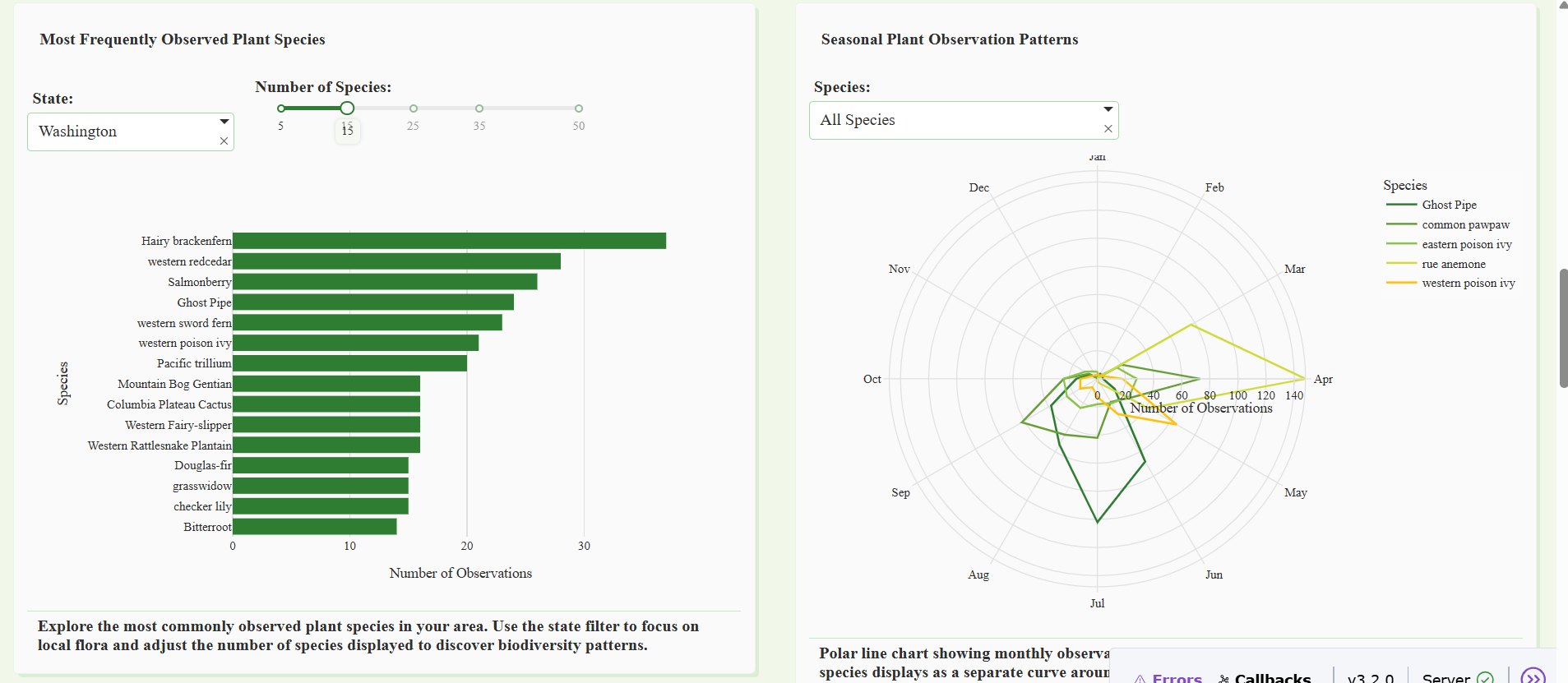This screenshot has height=683, width=1568.
Task: Toggle western poison ivy legend entry
Action: (x=1468, y=283)
